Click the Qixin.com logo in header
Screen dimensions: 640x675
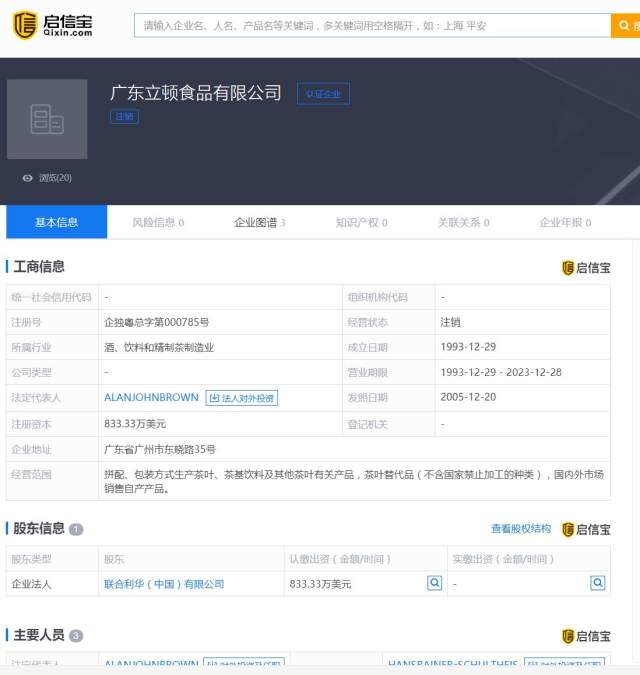53,25
